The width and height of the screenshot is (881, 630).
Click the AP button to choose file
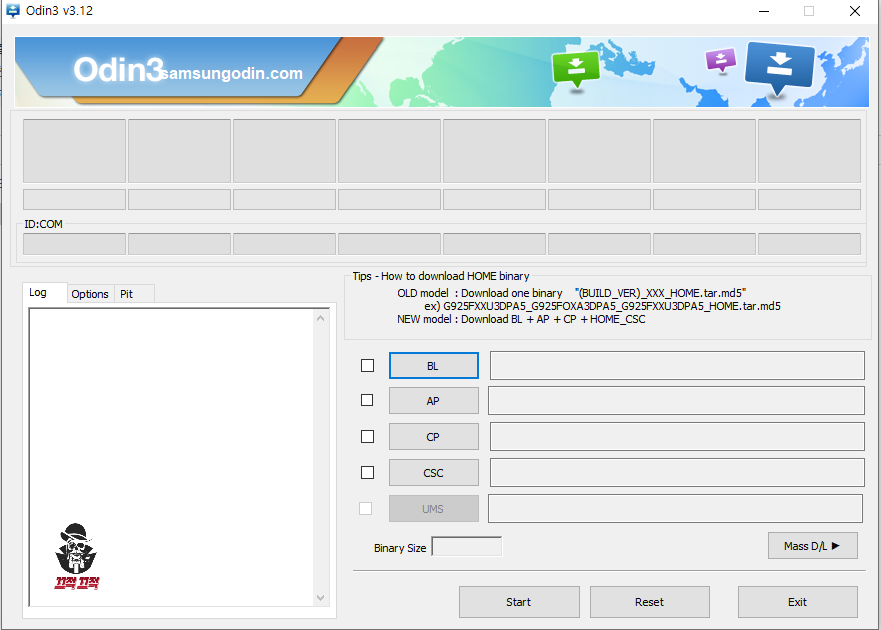click(433, 401)
